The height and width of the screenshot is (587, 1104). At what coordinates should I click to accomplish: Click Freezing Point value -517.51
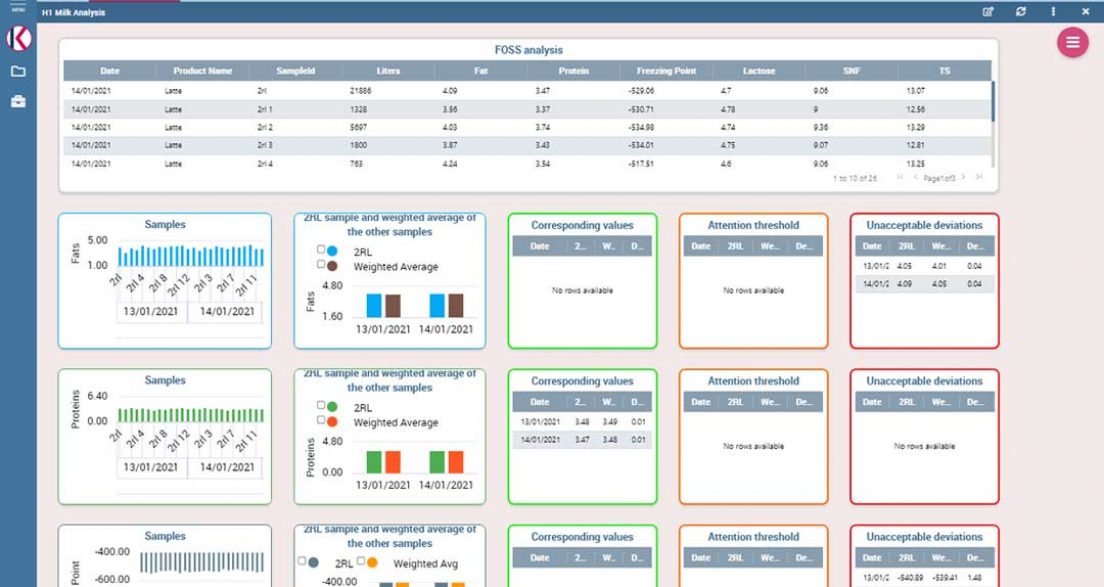coord(641,164)
